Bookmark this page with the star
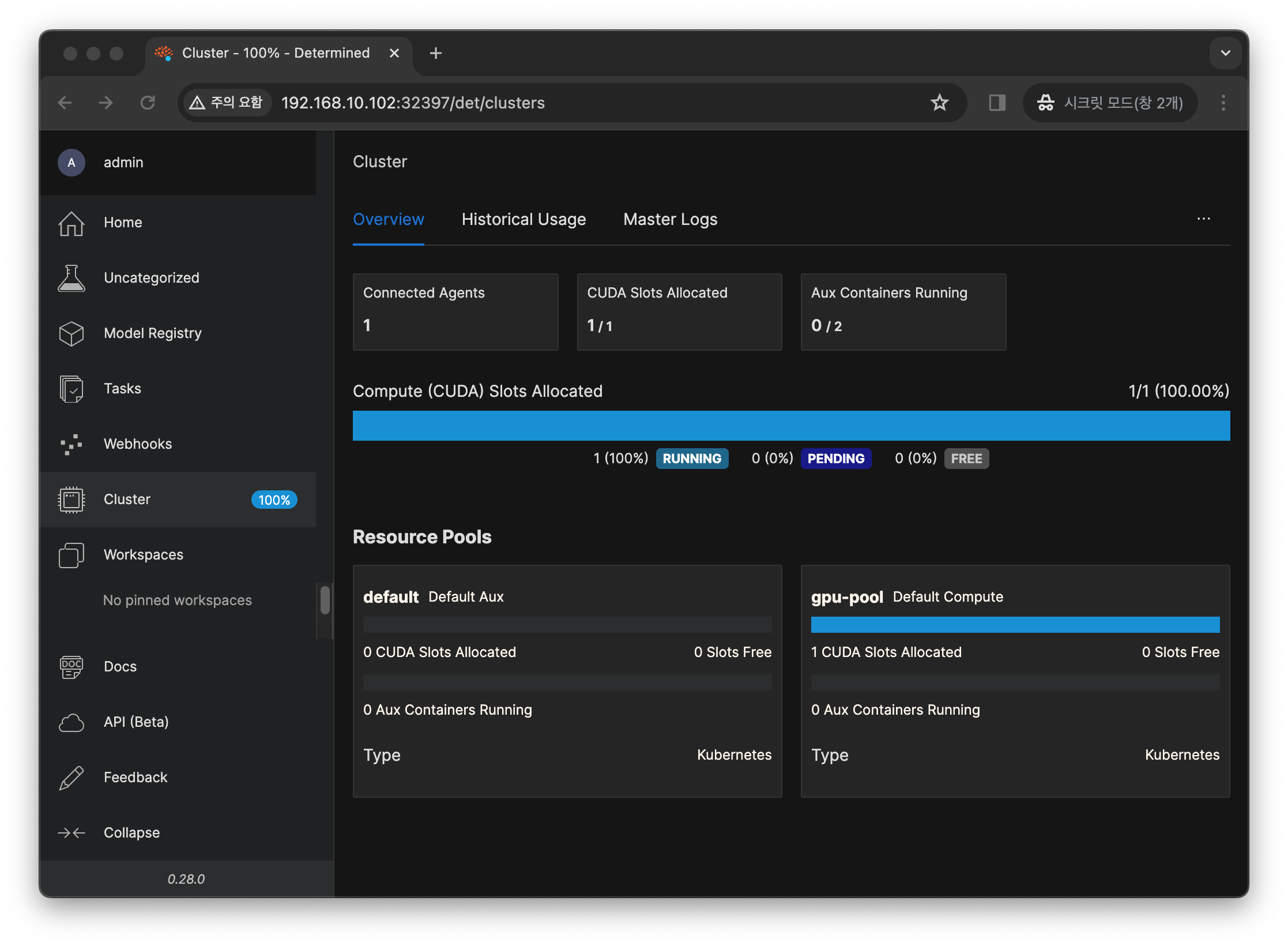Viewport: 1288px width, 946px height. (x=939, y=103)
